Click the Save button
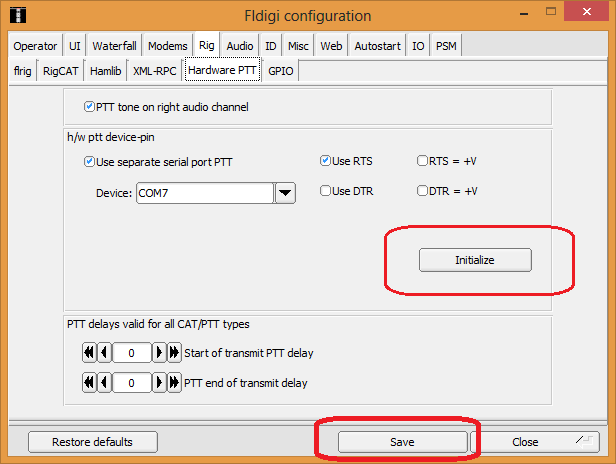 pyautogui.click(x=402, y=441)
